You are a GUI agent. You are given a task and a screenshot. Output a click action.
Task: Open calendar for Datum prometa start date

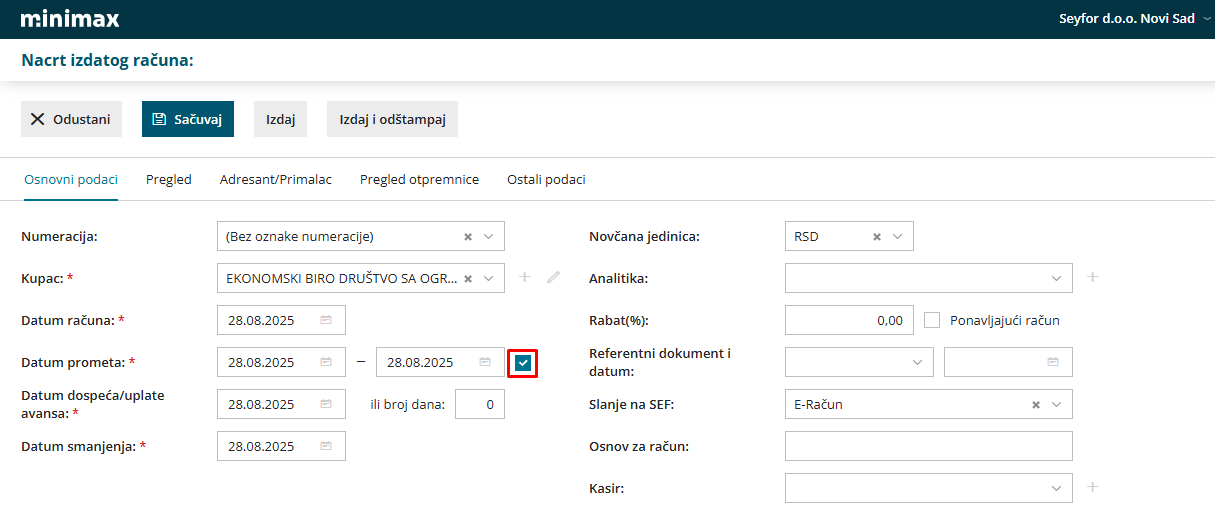326,363
